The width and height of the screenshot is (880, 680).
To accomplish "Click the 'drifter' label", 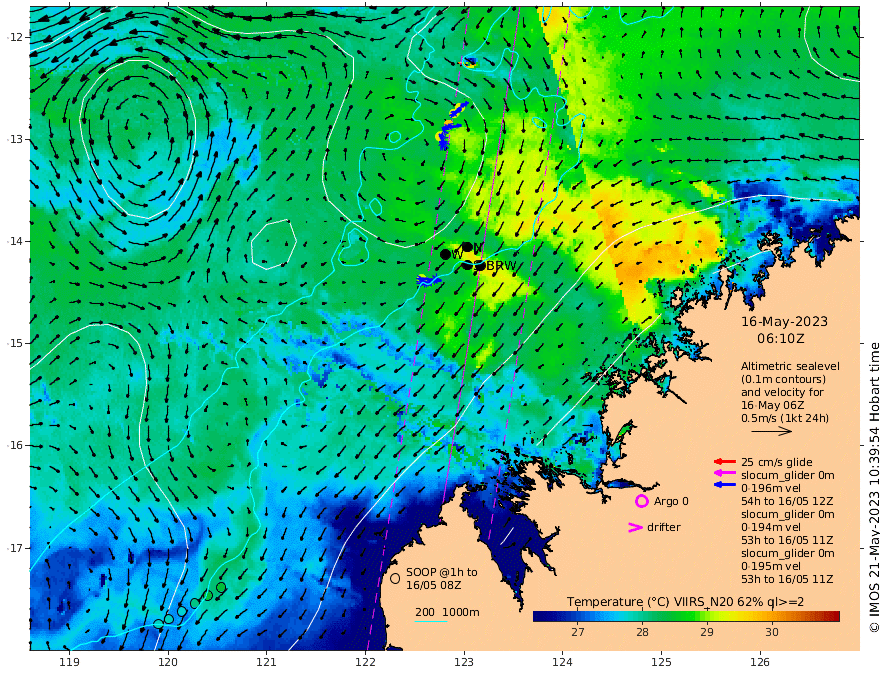I will (663, 527).
